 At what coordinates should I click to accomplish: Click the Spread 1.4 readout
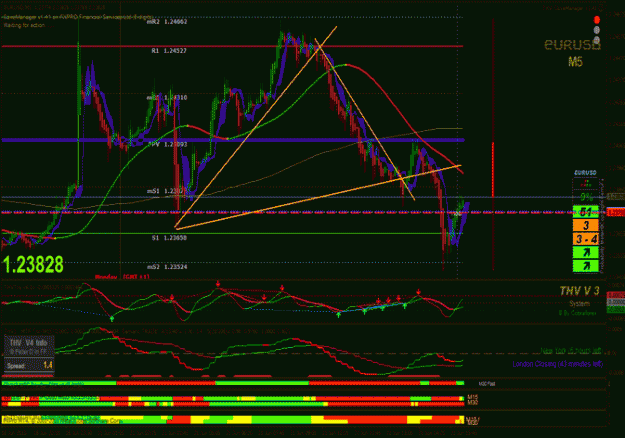click(29, 365)
